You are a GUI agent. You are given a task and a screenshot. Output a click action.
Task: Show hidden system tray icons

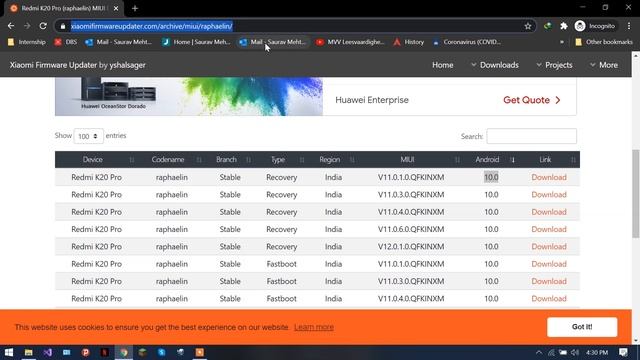point(539,352)
